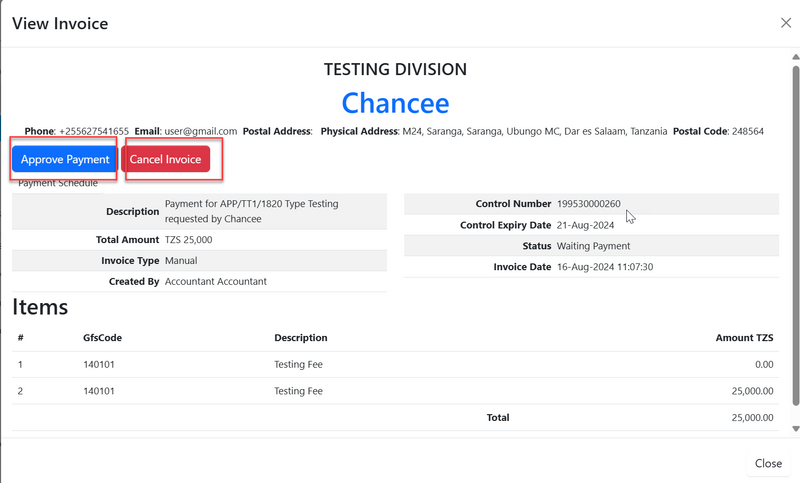This screenshot has width=800, height=483.
Task: Select the second Testing Fee row description
Action: click(x=298, y=391)
